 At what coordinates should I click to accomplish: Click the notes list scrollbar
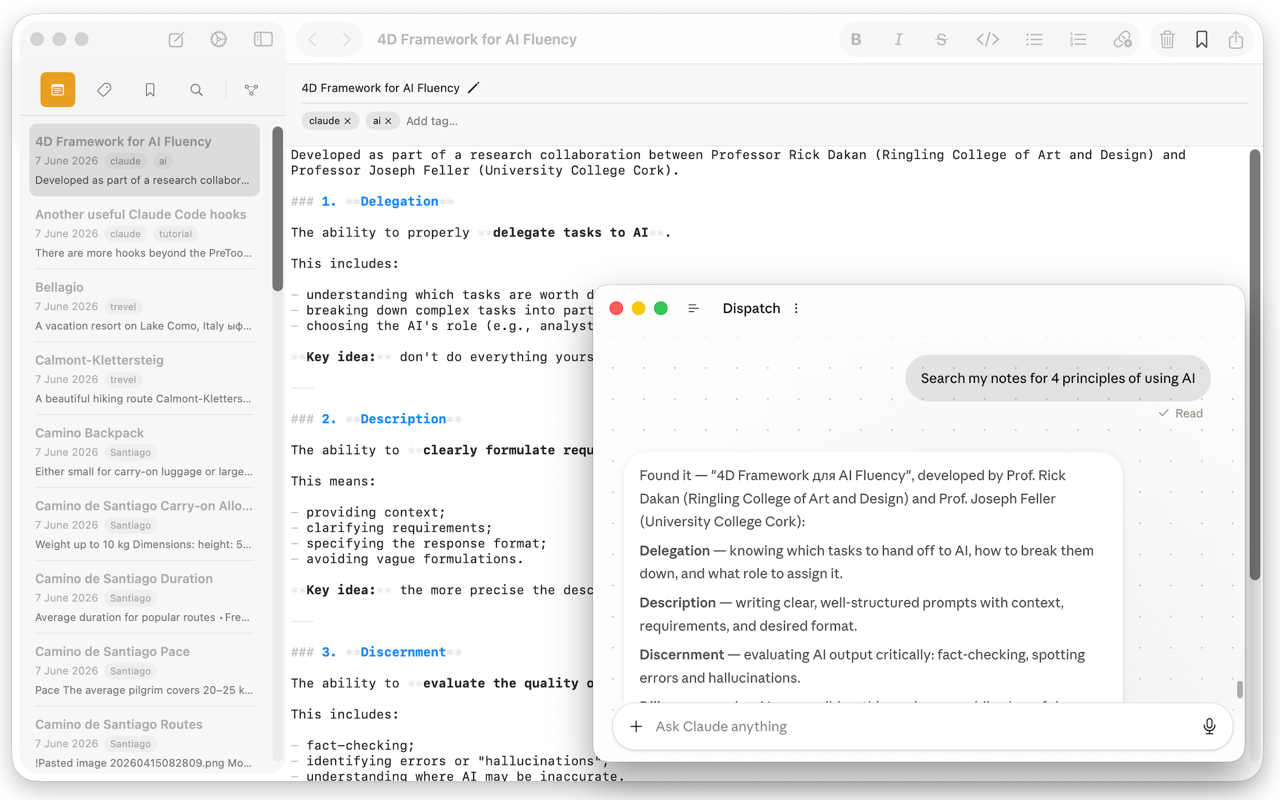point(278,210)
